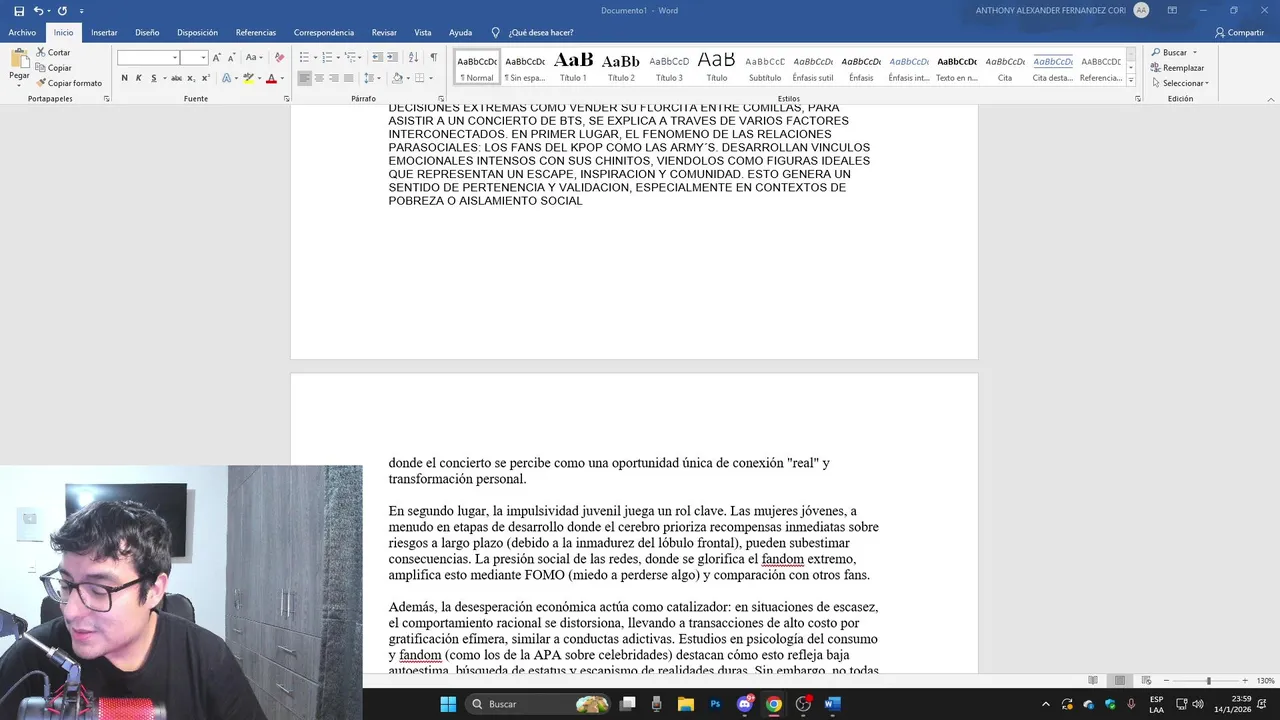Click the Redo icon in title bar
This screenshot has height=720, width=1280.
[x=62, y=10]
